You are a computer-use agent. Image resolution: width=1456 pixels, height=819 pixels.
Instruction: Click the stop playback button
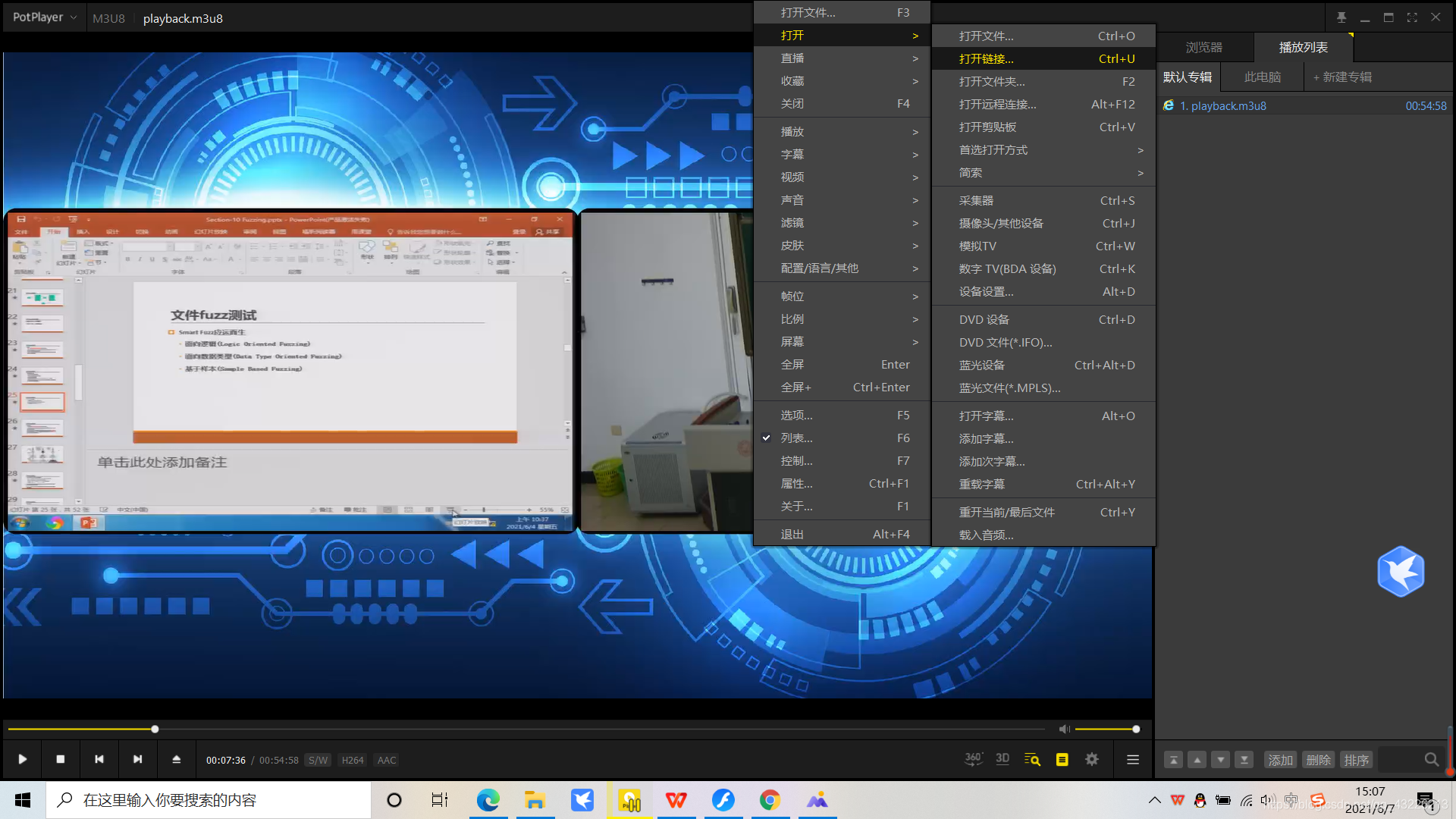coord(61,759)
